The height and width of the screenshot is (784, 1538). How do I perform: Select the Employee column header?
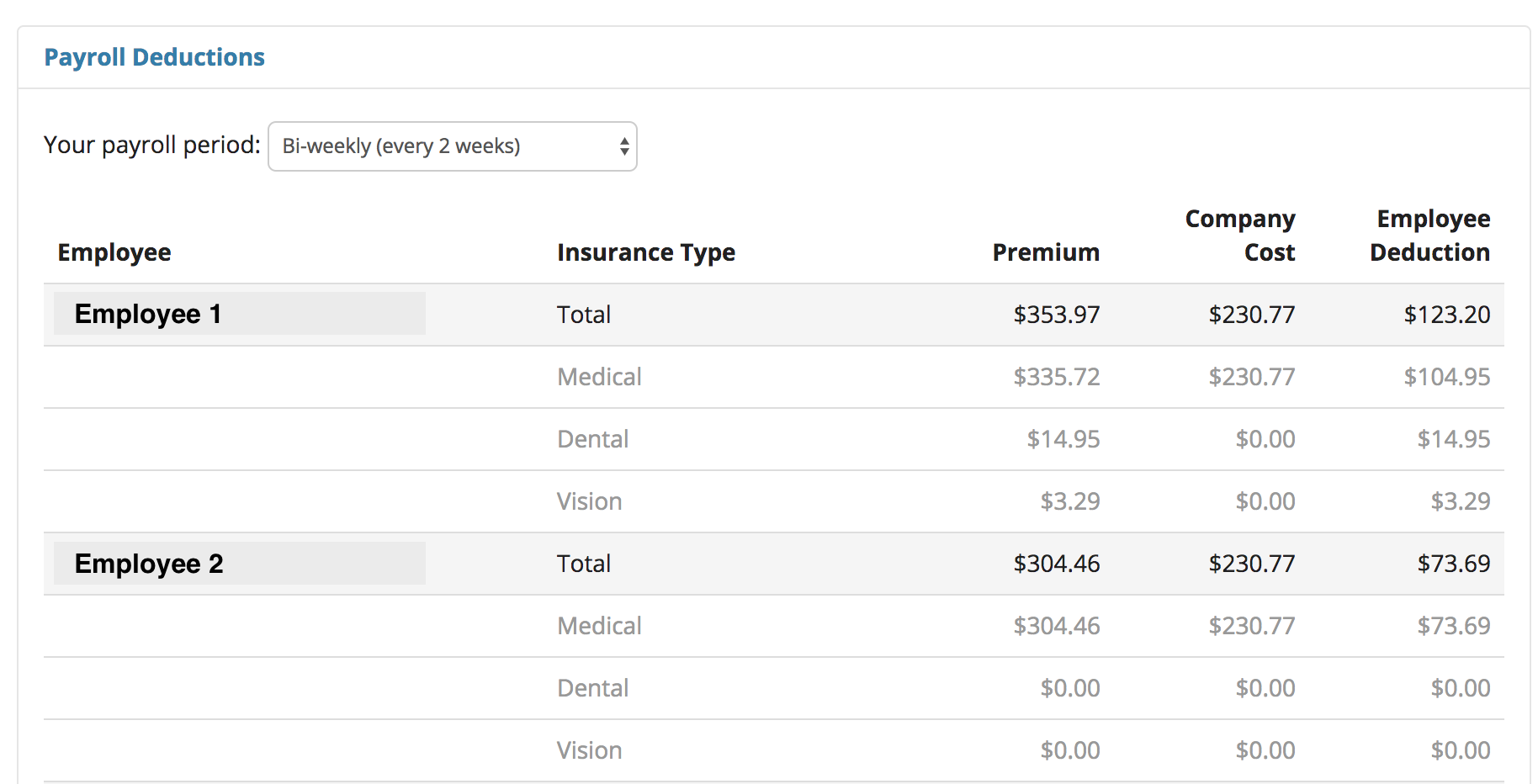pyautogui.click(x=114, y=252)
